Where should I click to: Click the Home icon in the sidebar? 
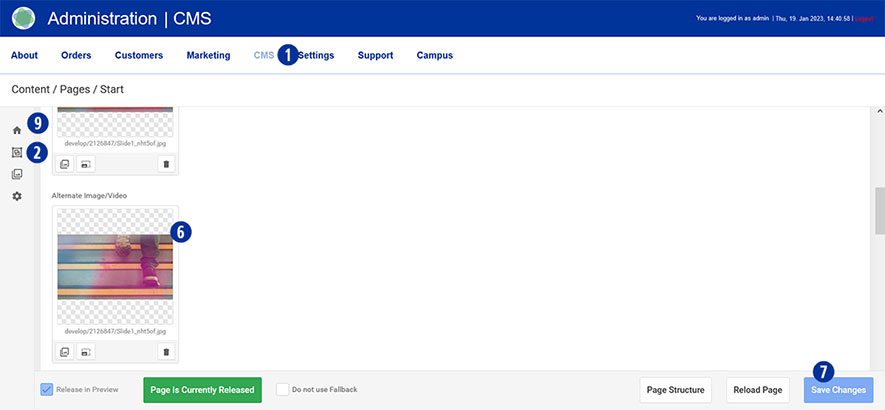(x=16, y=131)
